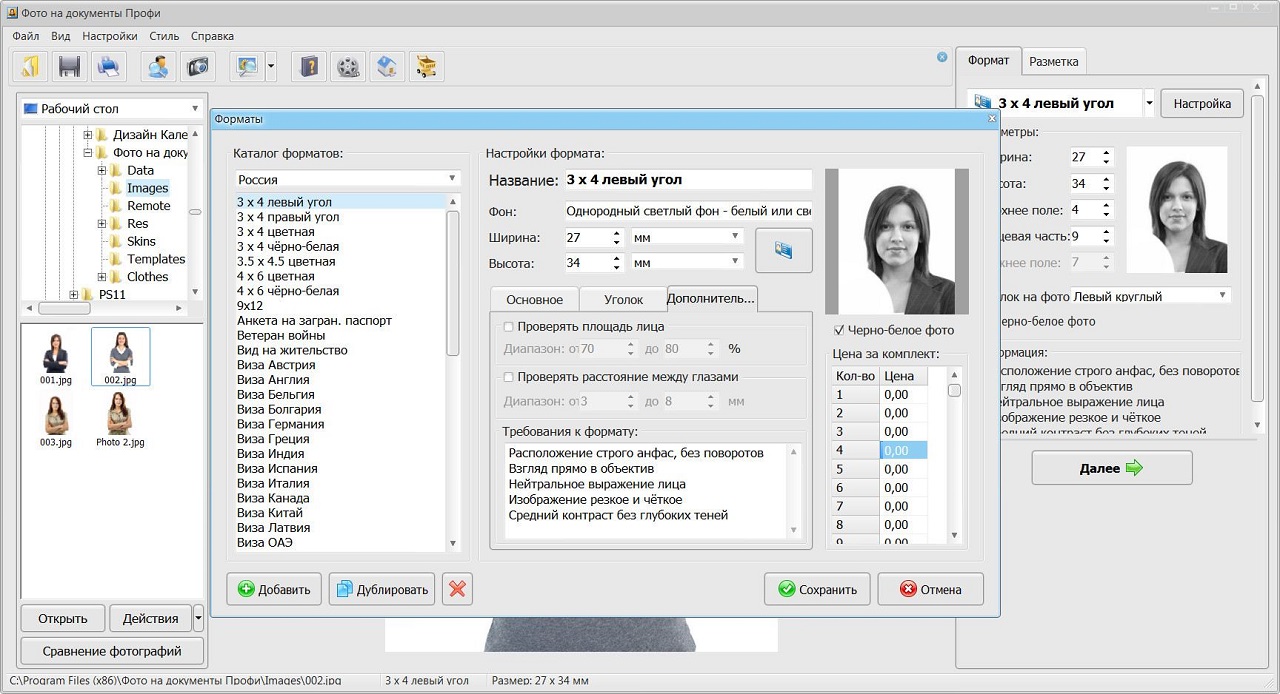Click the floppy disk save icon
1280x694 pixels.
69,66
